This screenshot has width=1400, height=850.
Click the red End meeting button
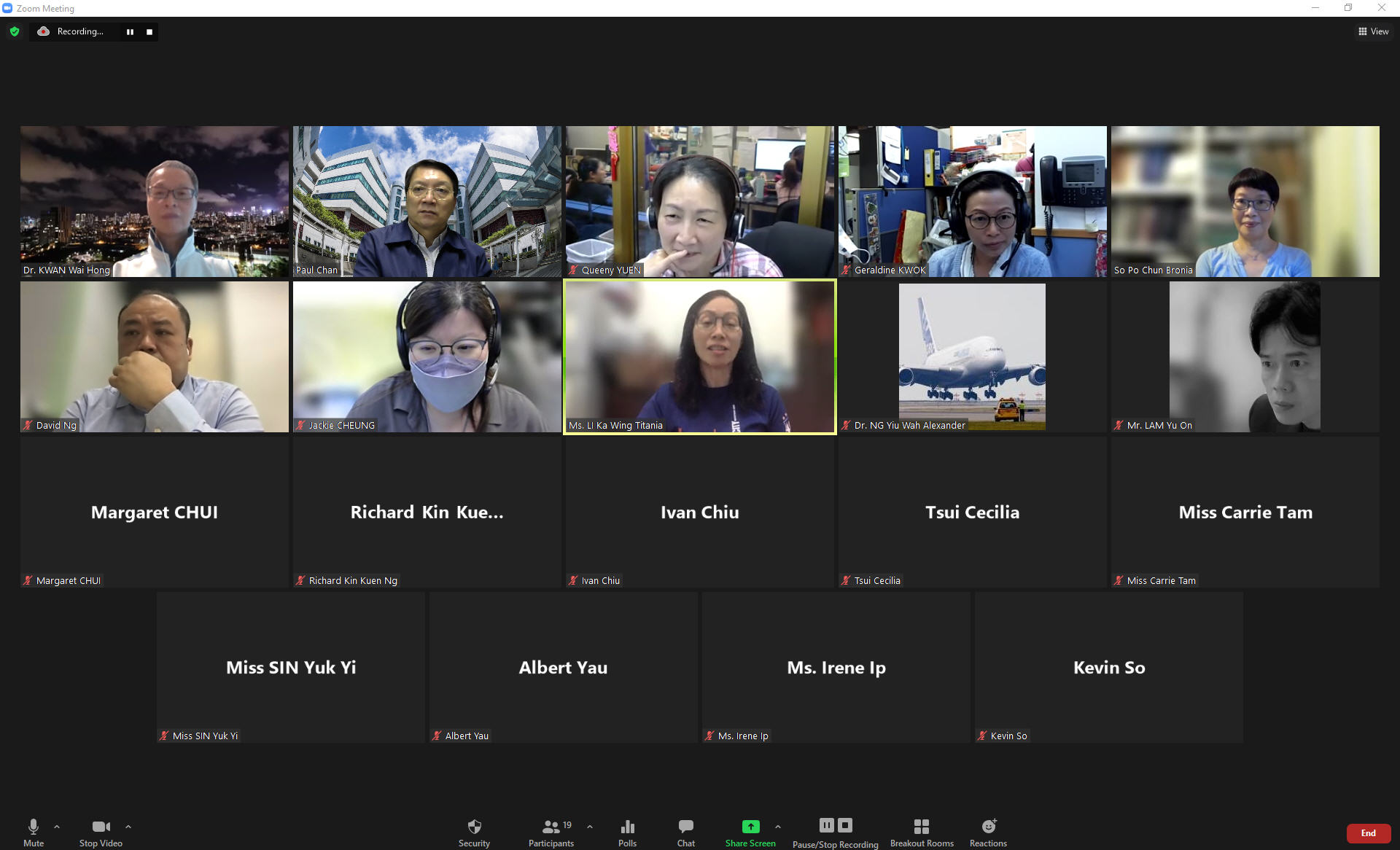tap(1369, 833)
